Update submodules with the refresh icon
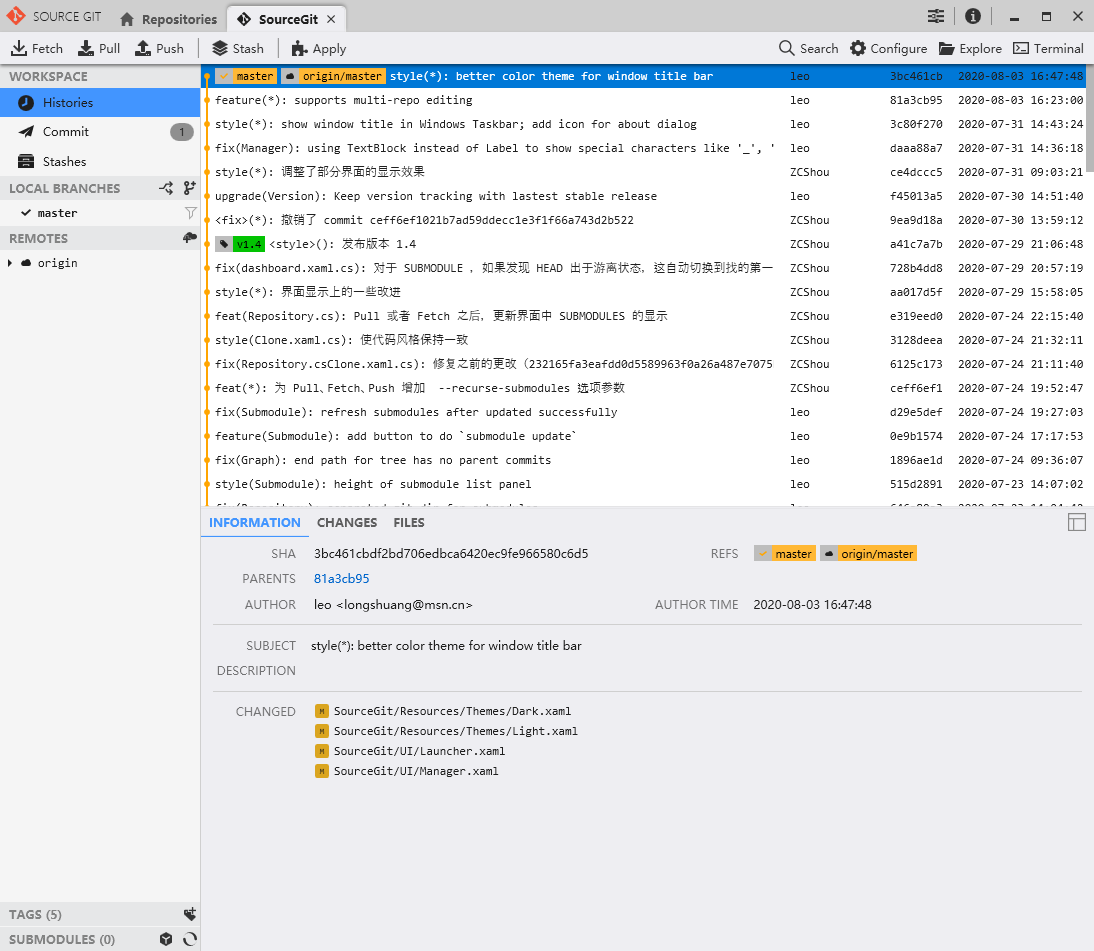Viewport: 1094px width, 951px height. pos(190,939)
